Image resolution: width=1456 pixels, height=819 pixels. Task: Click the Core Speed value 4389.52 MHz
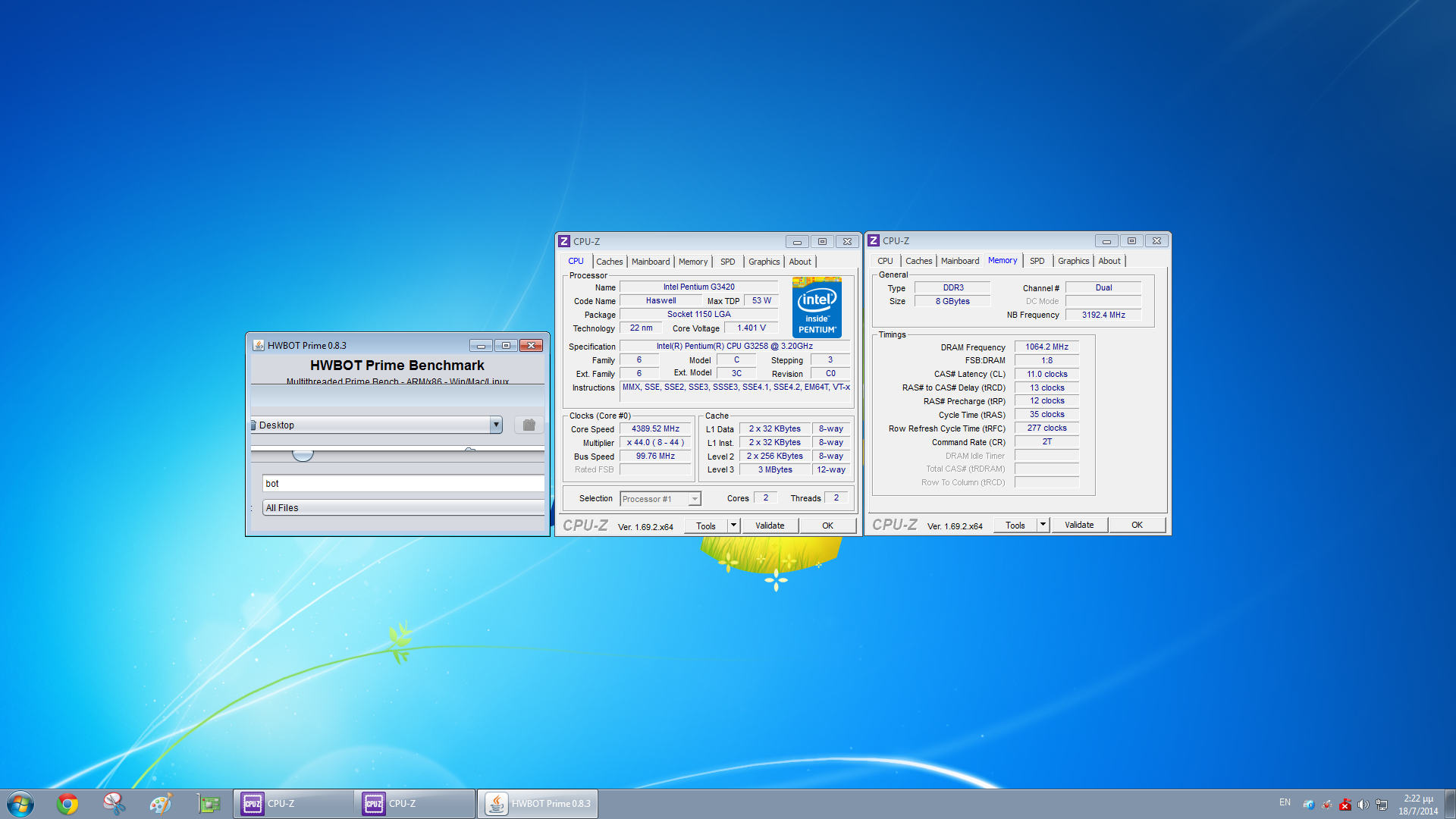pyautogui.click(x=655, y=429)
